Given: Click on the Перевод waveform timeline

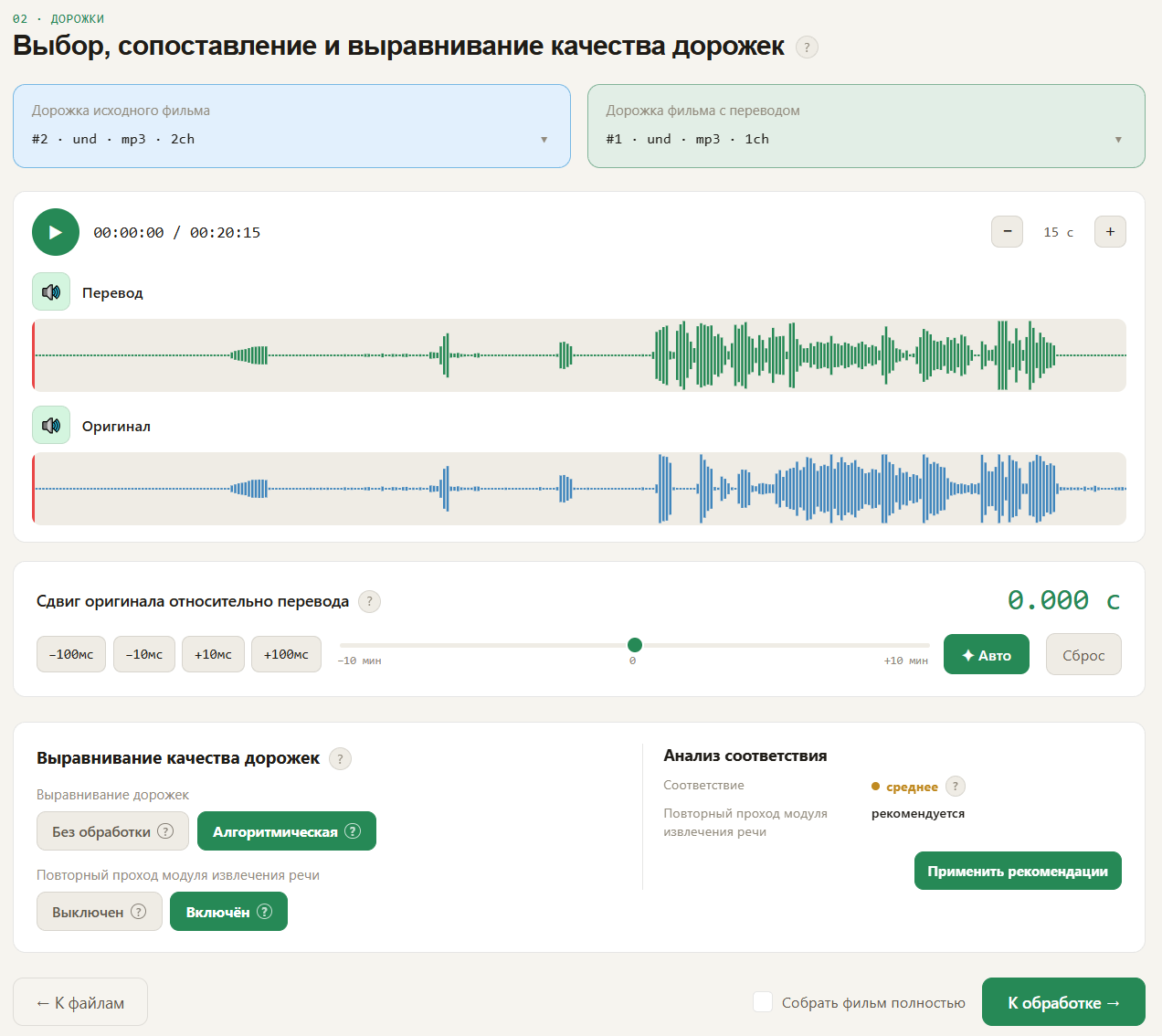Looking at the screenshot, I should [579, 355].
